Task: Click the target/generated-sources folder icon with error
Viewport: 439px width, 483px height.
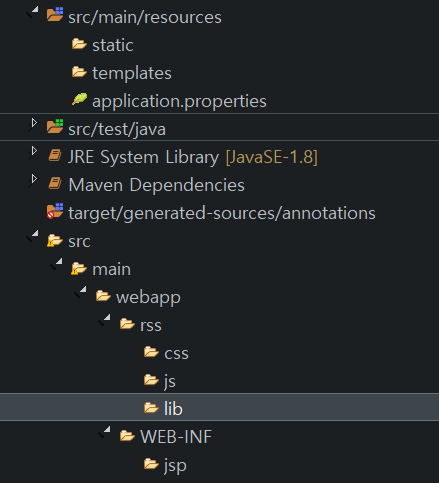Action: tap(55, 211)
